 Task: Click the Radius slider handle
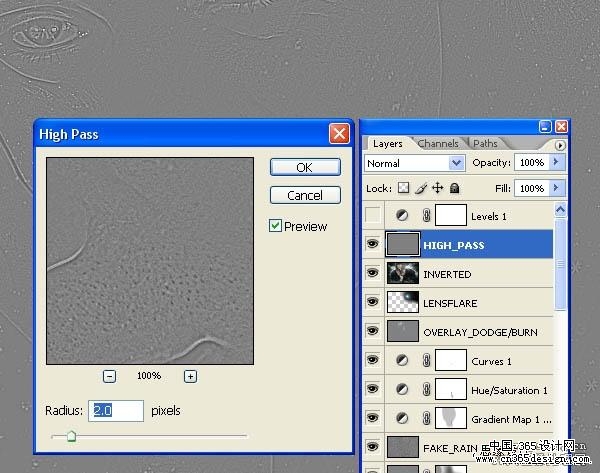pyautogui.click(x=71, y=436)
